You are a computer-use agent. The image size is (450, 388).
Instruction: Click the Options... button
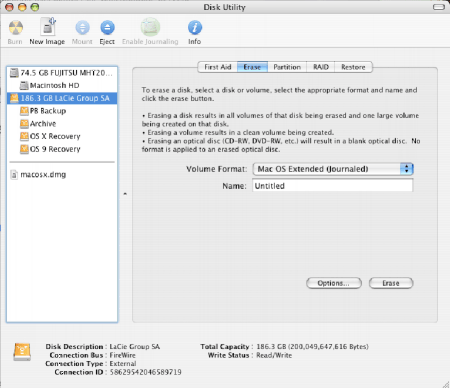point(334,283)
